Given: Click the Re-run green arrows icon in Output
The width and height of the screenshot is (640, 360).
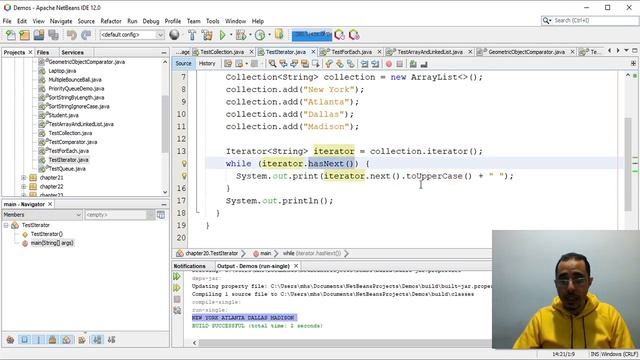Looking at the screenshot, I should tap(177, 277).
